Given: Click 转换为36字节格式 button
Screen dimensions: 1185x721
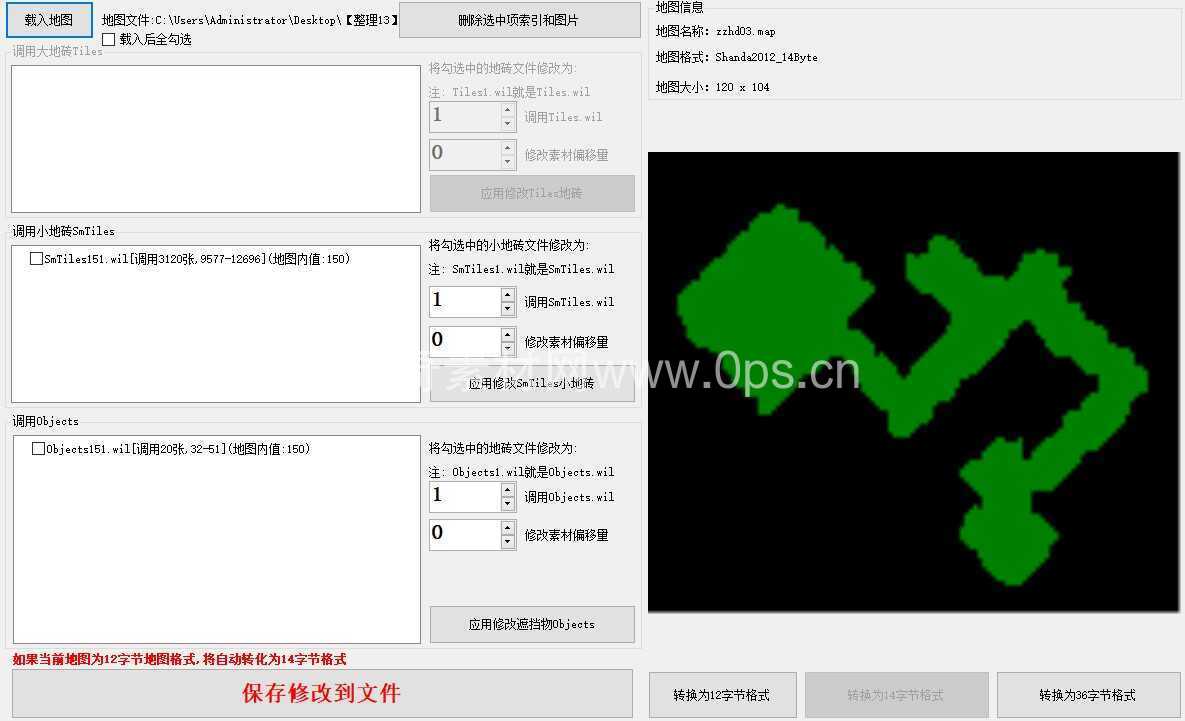Looking at the screenshot, I should (1087, 695).
